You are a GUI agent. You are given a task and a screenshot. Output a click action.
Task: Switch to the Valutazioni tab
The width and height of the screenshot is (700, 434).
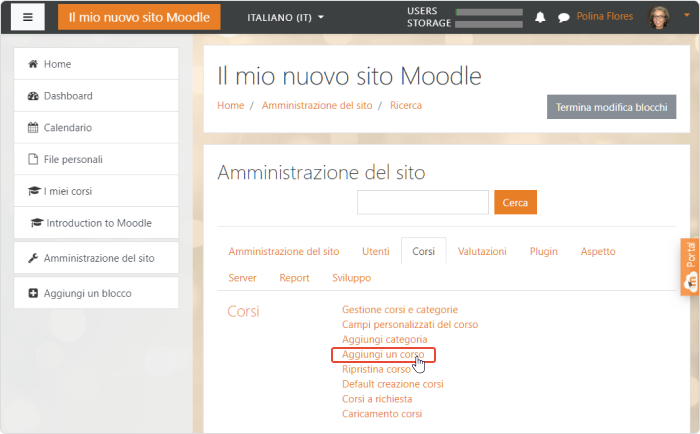pos(482,251)
